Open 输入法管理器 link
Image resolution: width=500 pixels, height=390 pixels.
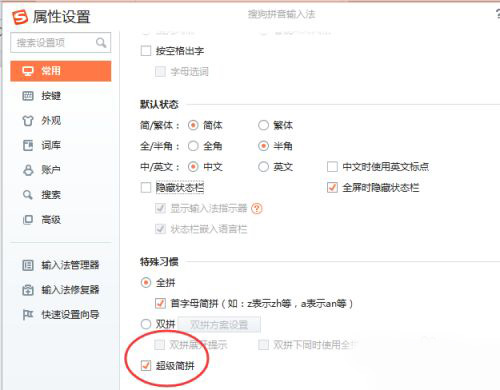tap(70, 265)
